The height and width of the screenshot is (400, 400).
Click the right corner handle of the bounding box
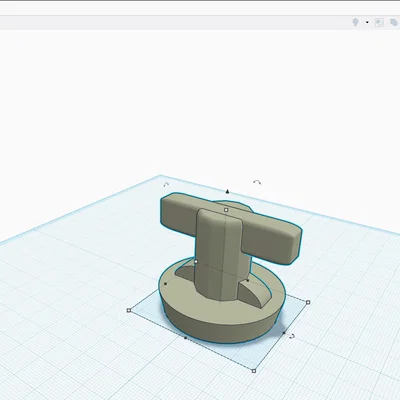point(308,302)
